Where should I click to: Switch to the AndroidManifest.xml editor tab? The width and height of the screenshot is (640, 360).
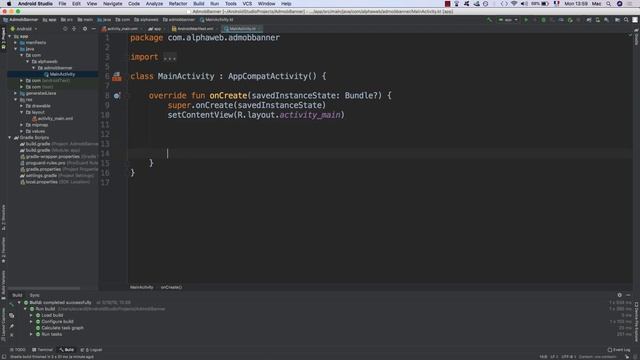[x=193, y=29]
